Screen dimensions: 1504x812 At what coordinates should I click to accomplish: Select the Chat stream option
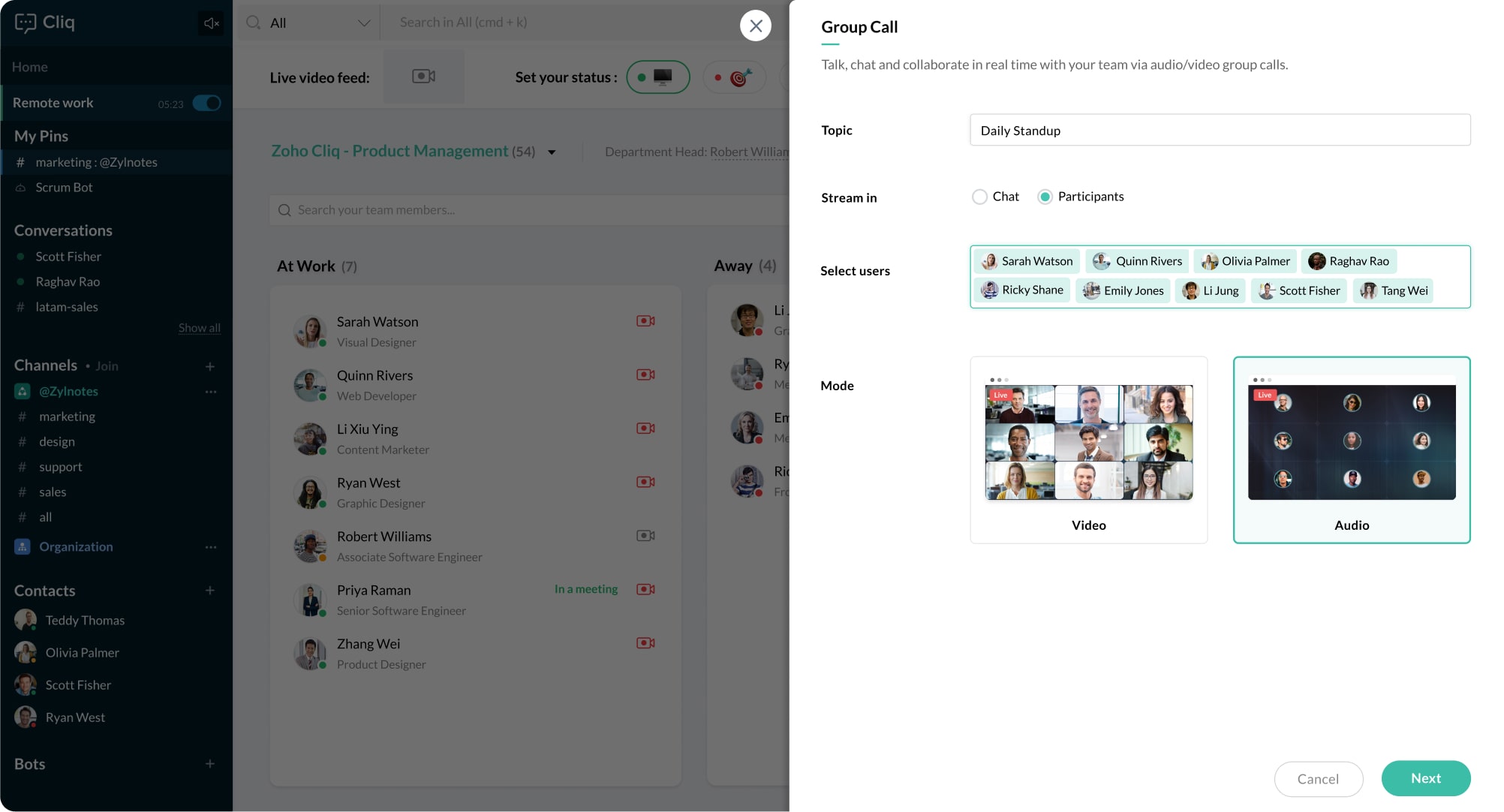(x=979, y=197)
